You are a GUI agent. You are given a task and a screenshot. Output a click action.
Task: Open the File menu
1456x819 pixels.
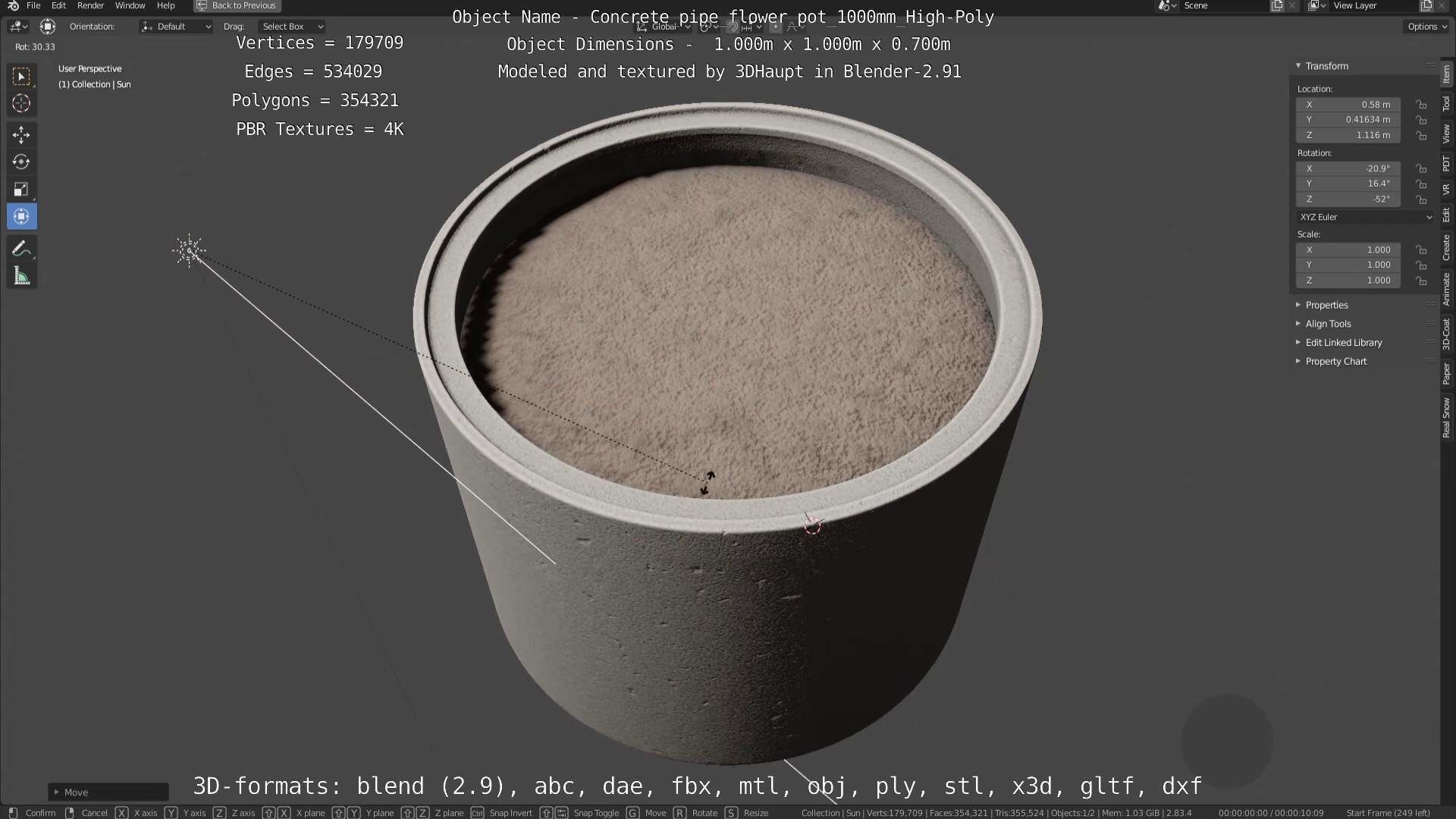point(33,5)
